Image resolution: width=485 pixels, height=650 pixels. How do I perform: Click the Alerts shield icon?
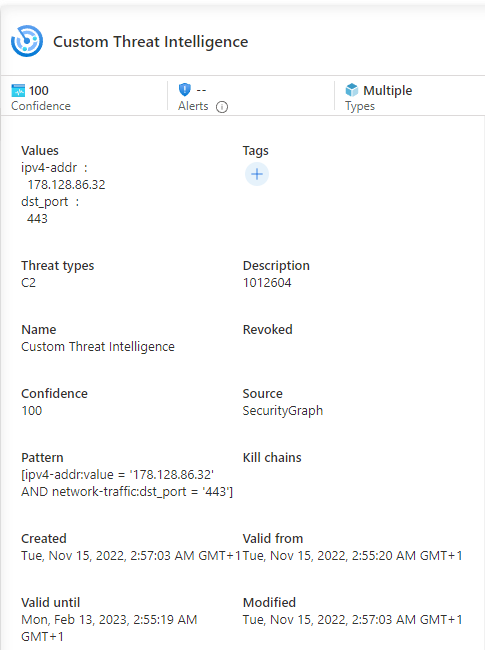tap(184, 90)
